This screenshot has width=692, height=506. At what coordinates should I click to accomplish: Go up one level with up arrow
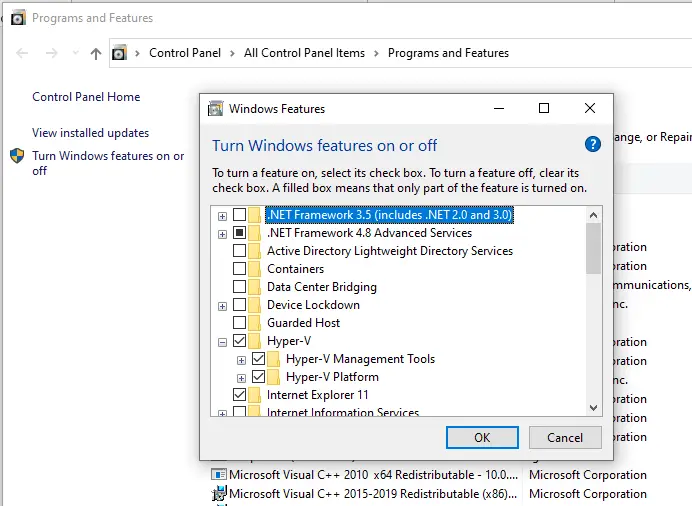[96, 53]
